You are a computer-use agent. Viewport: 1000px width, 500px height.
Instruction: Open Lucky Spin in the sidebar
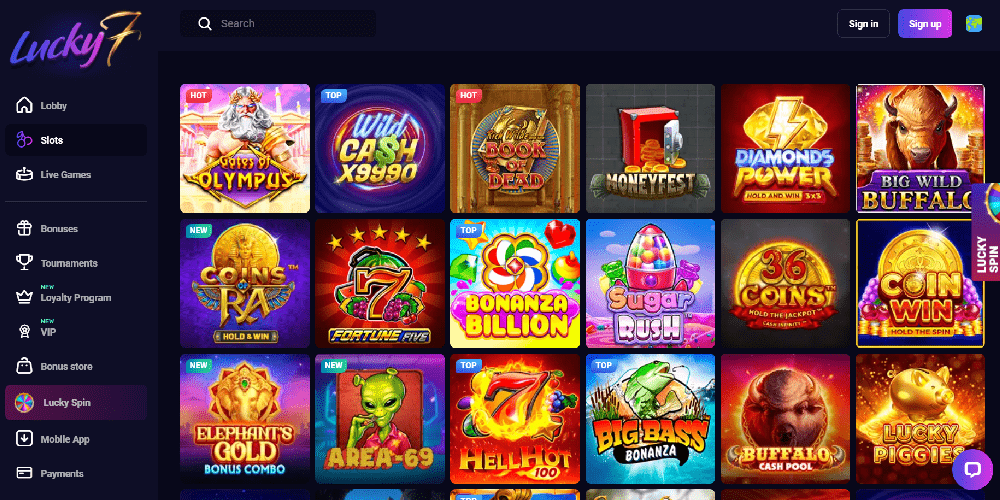(76, 402)
